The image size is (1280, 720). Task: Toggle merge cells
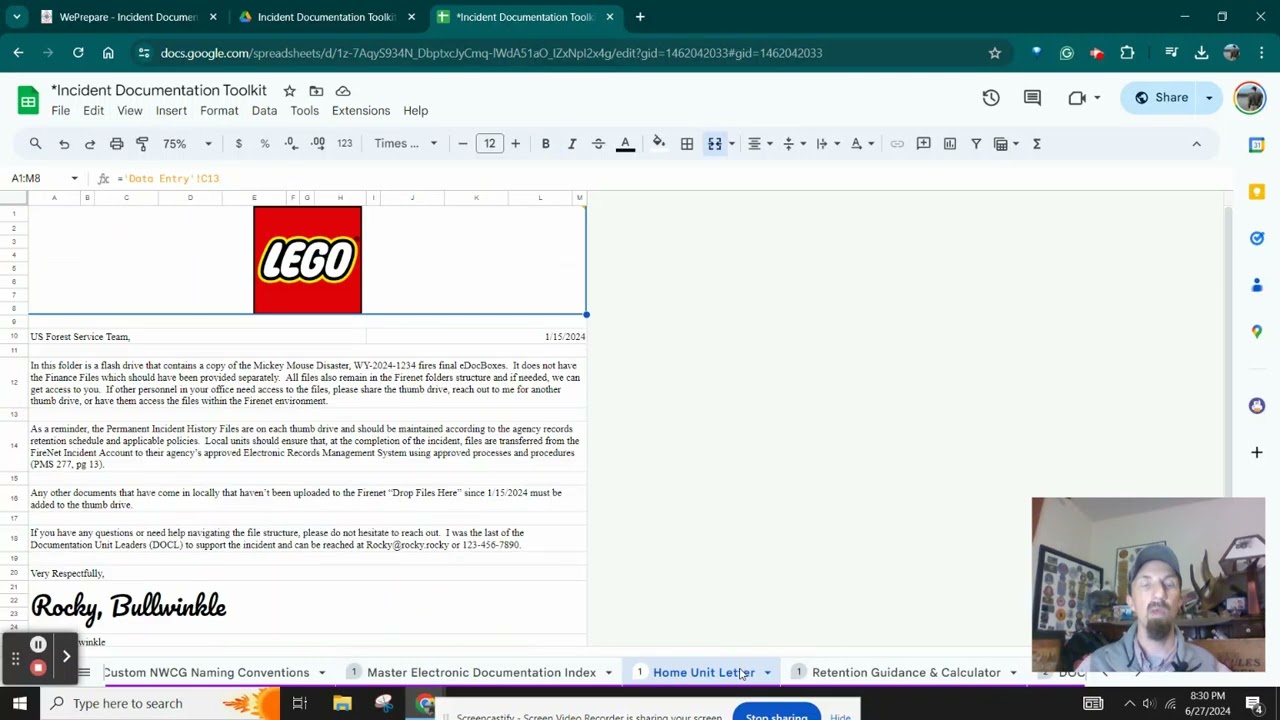(714, 144)
